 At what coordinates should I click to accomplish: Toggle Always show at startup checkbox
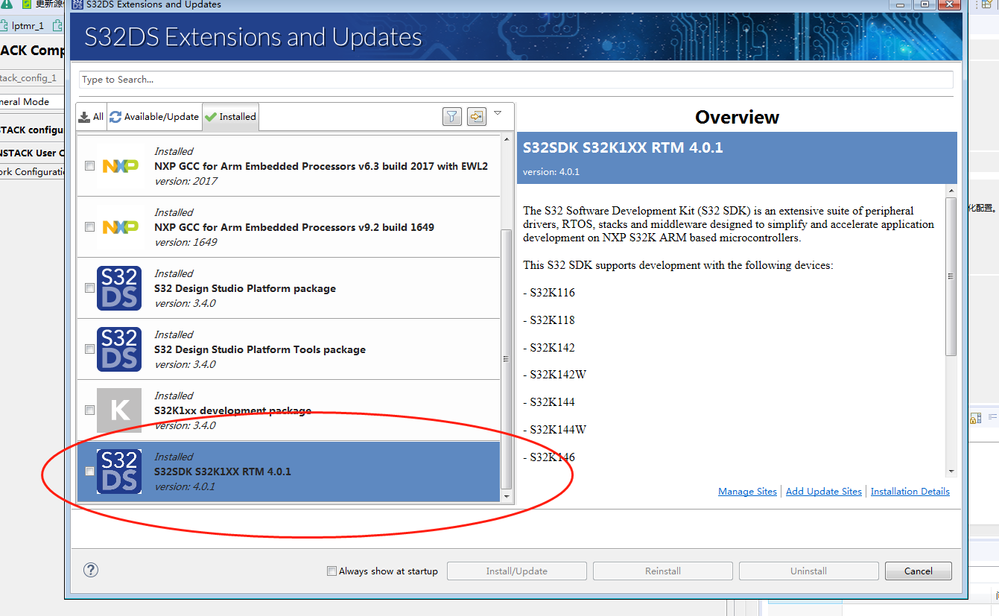pyautogui.click(x=332, y=571)
